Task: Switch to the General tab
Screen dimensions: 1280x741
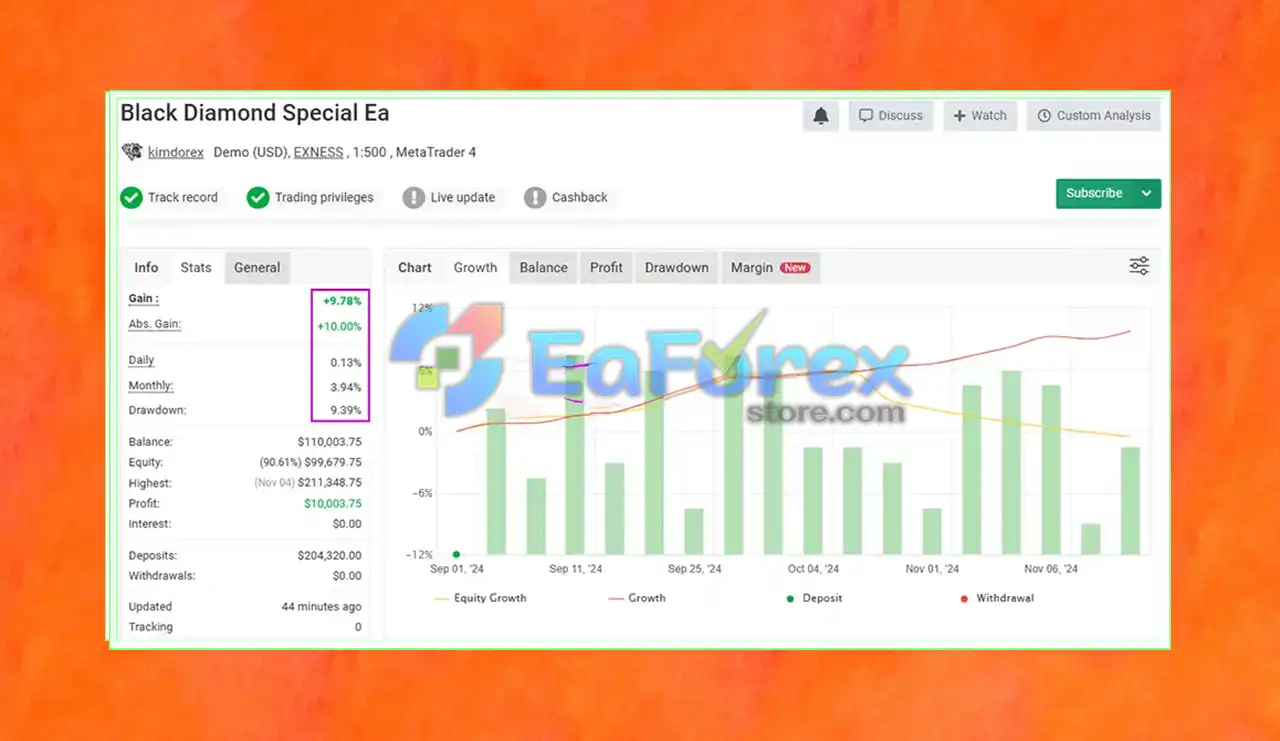Action: click(x=257, y=267)
